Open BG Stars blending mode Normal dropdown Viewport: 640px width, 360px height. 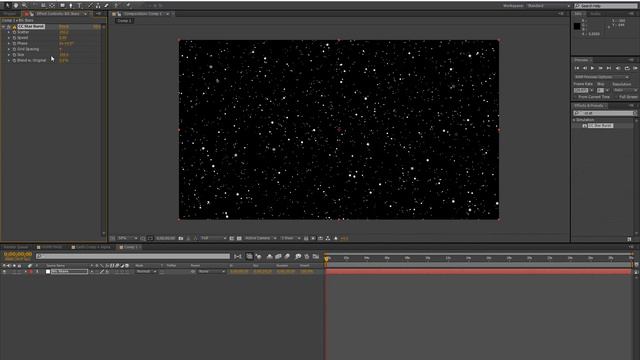coord(146,271)
